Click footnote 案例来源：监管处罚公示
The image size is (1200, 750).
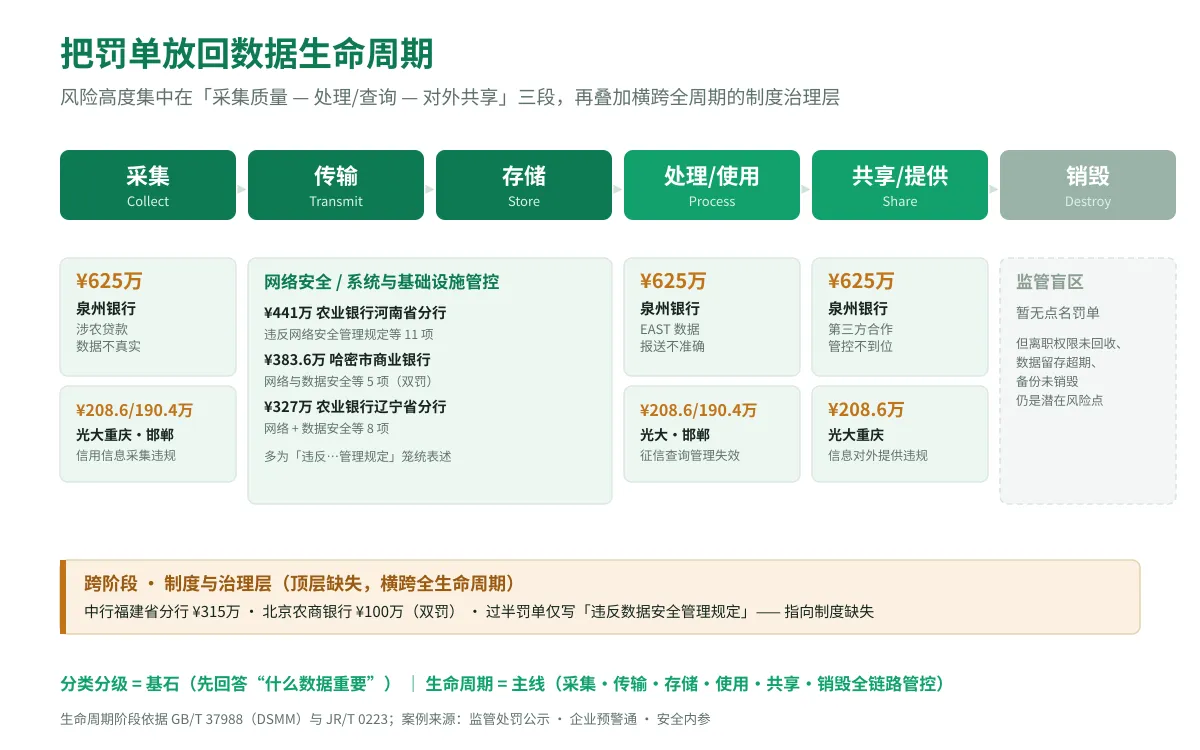[x=556, y=719]
